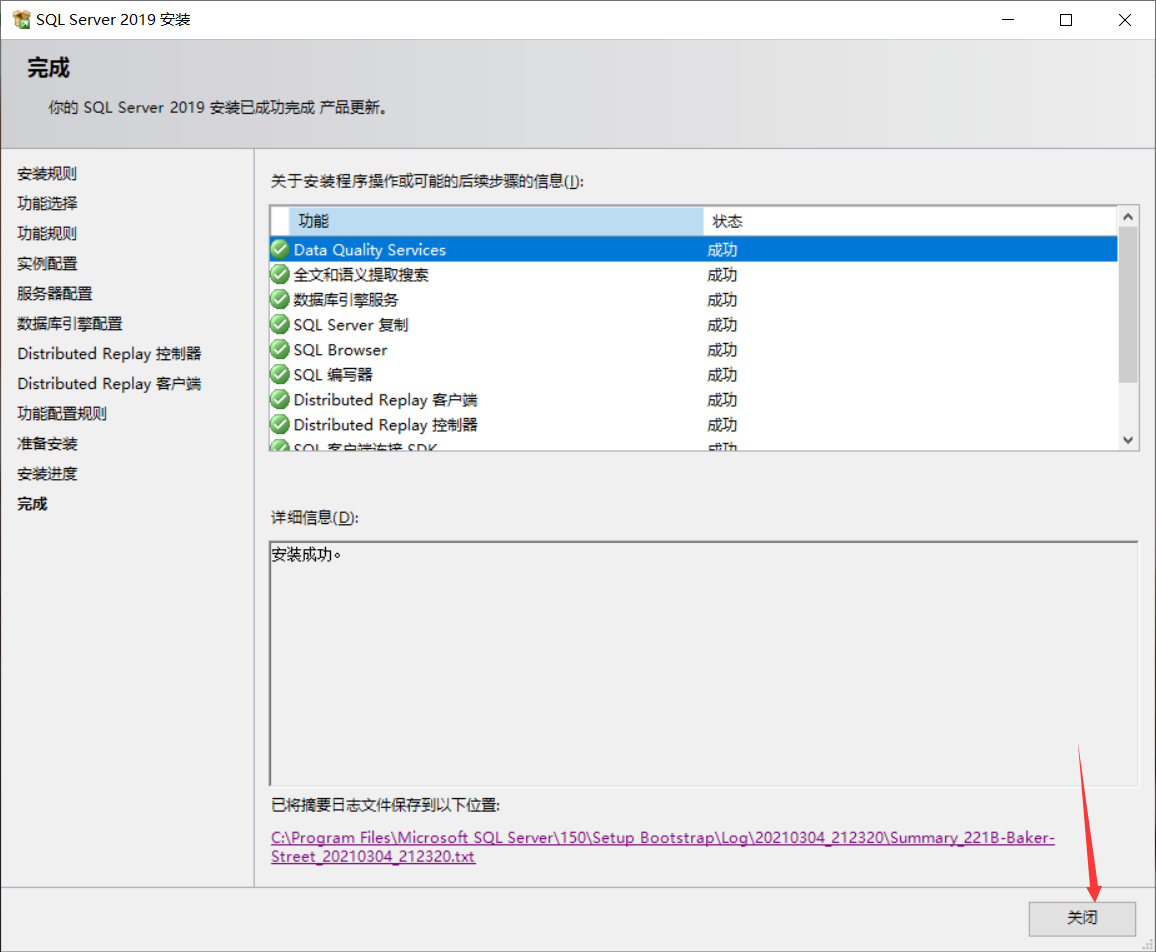Click Distributed Replay 控制器 step in sidebar
The height and width of the screenshot is (952, 1156).
click(109, 353)
